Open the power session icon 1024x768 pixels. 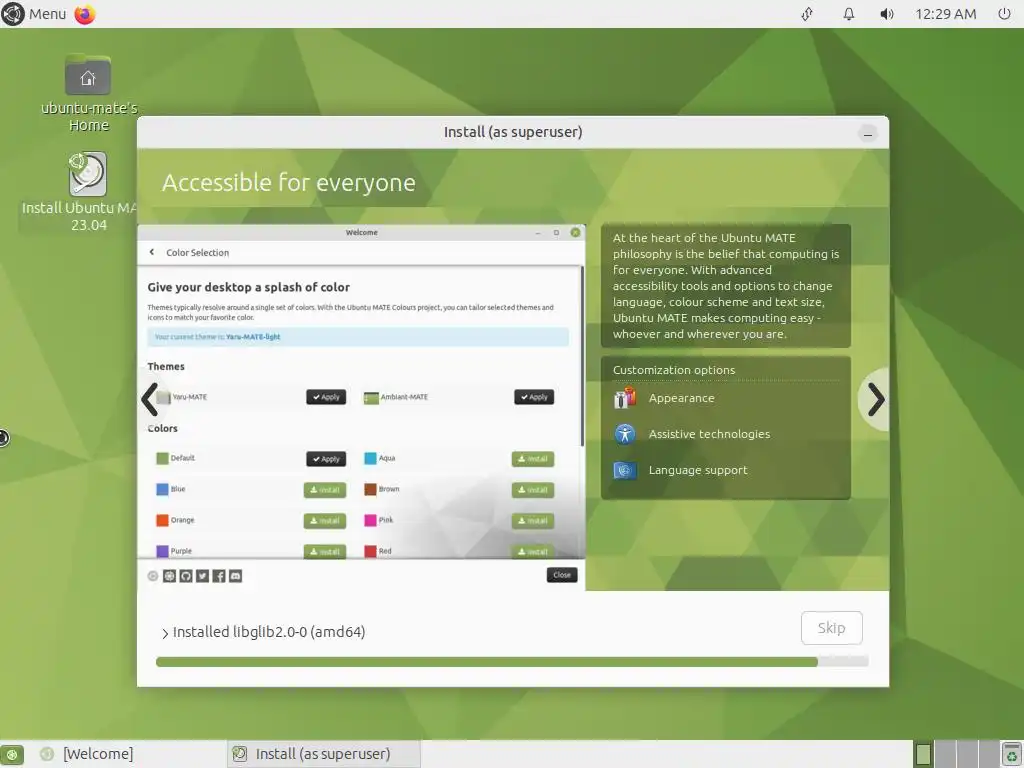point(1004,14)
